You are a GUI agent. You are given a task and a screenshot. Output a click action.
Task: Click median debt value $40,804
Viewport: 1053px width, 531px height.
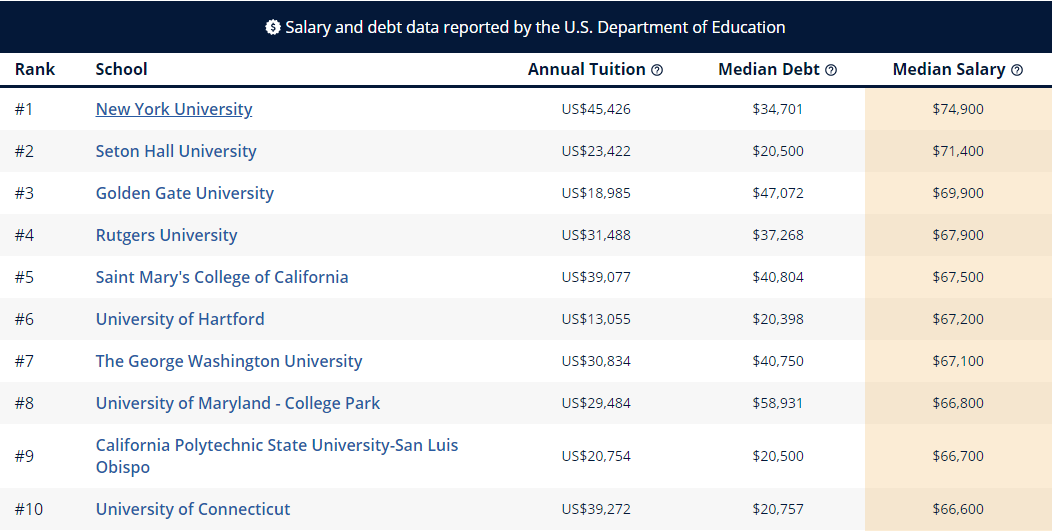pyautogui.click(x=778, y=277)
